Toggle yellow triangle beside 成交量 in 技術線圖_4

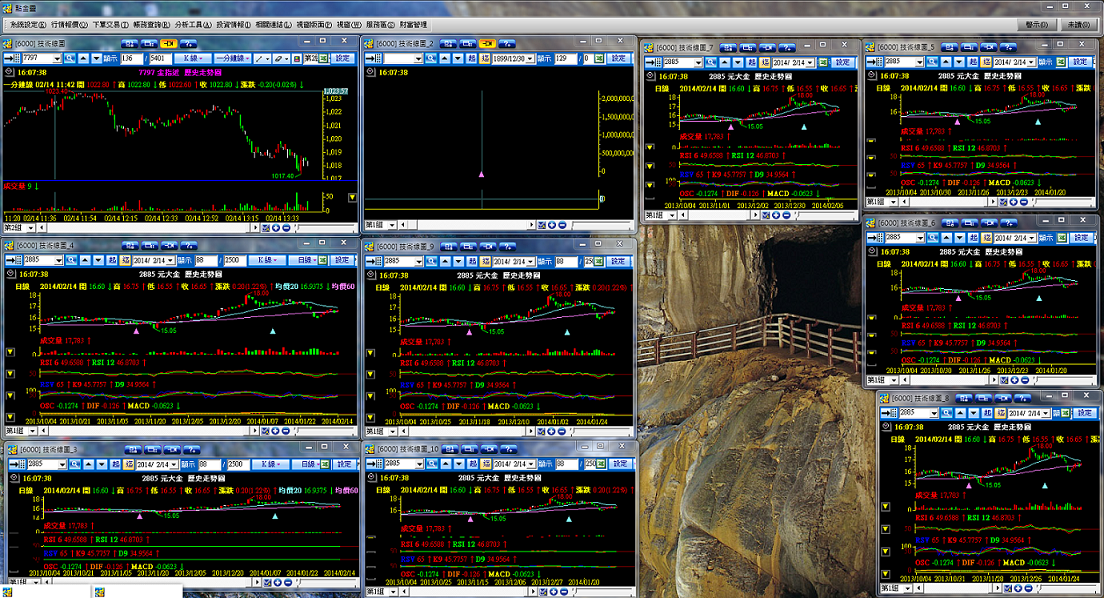click(x=10, y=351)
